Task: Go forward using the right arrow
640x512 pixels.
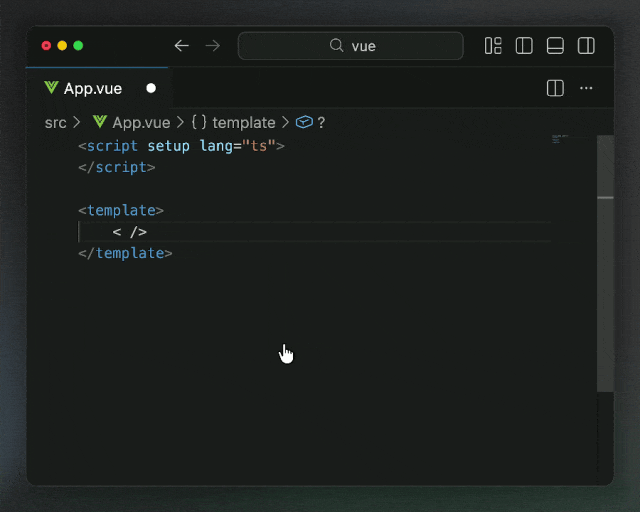Action: click(212, 46)
